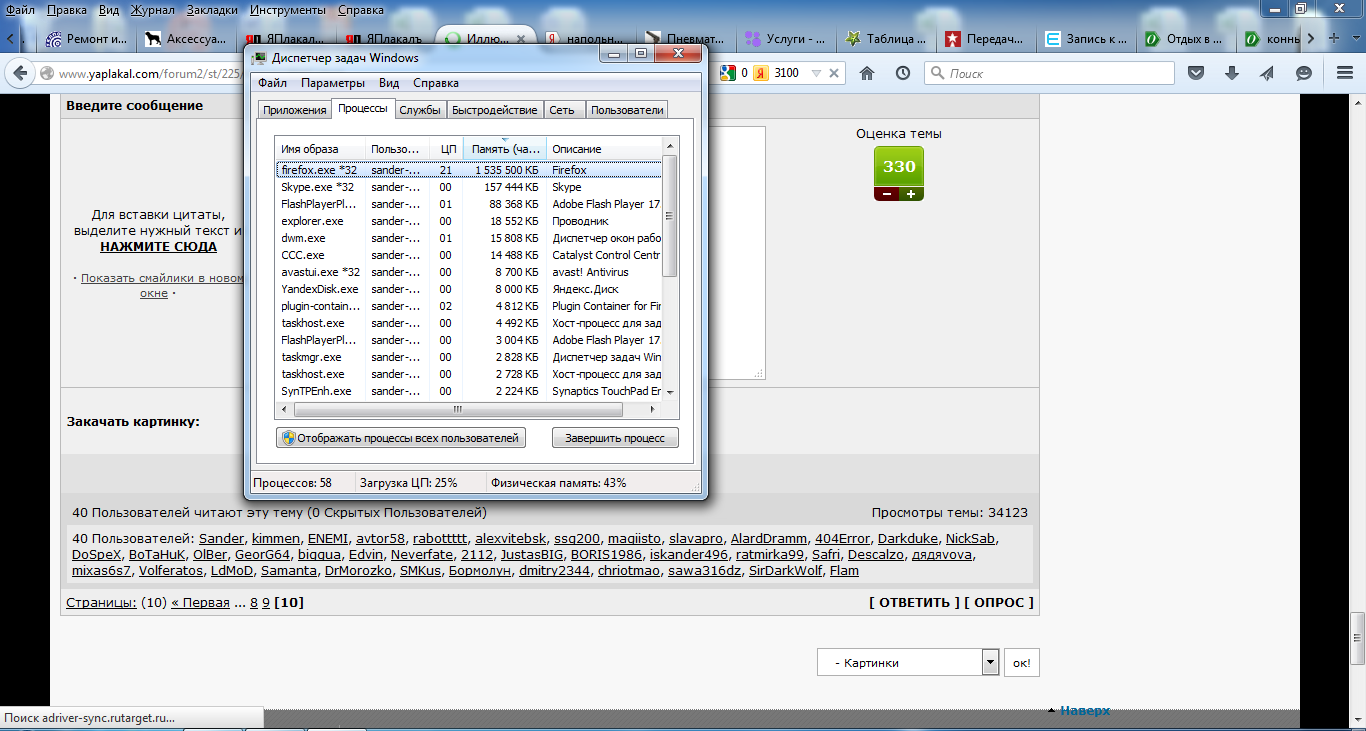
Task: Open Firefox Инструменты menu
Action: pos(290,9)
